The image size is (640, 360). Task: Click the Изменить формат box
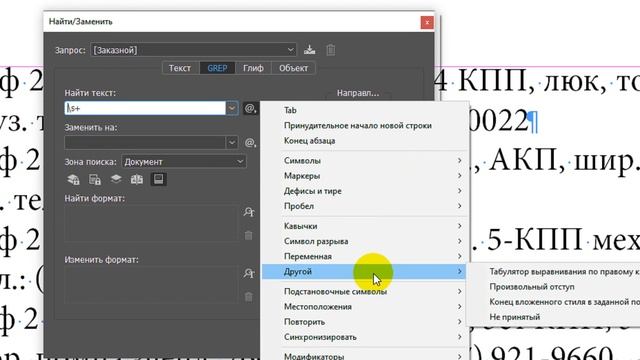151,284
